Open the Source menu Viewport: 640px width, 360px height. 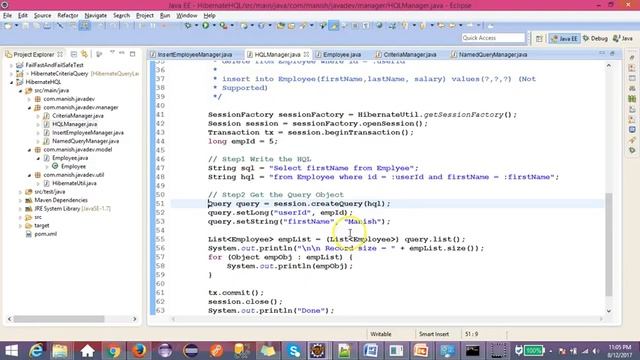pos(42,16)
